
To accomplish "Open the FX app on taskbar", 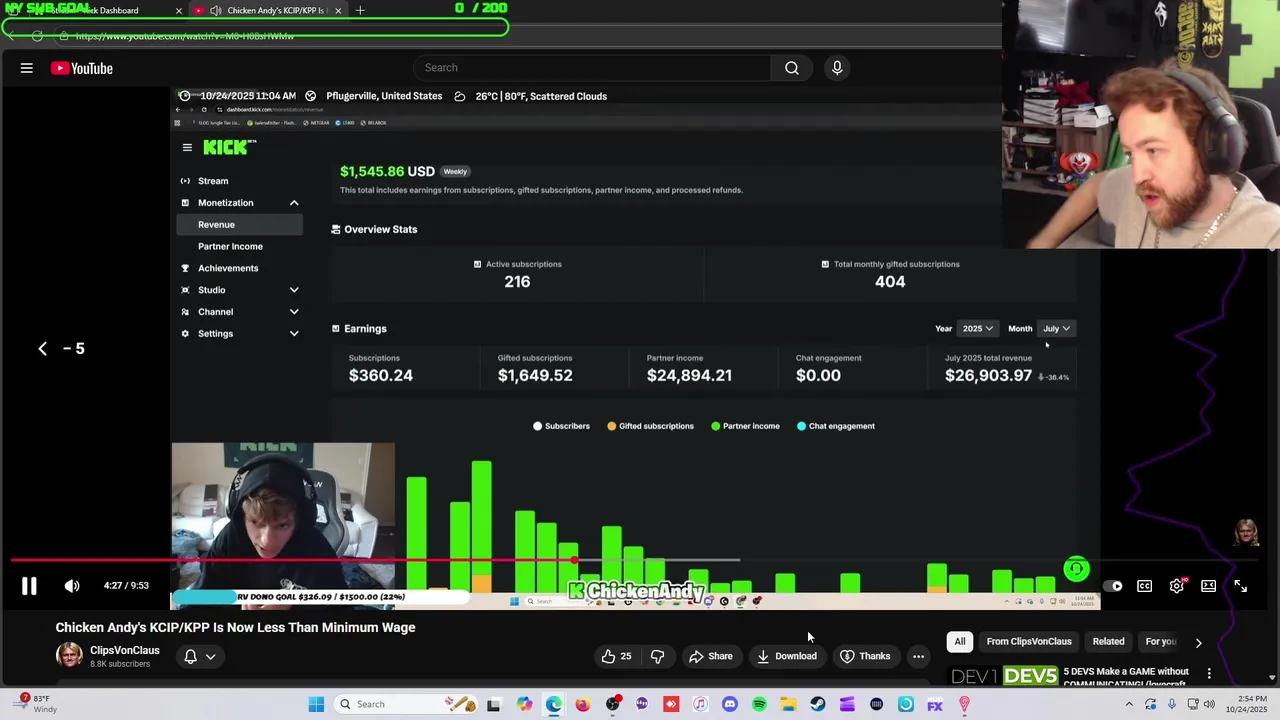I will coord(935,704).
